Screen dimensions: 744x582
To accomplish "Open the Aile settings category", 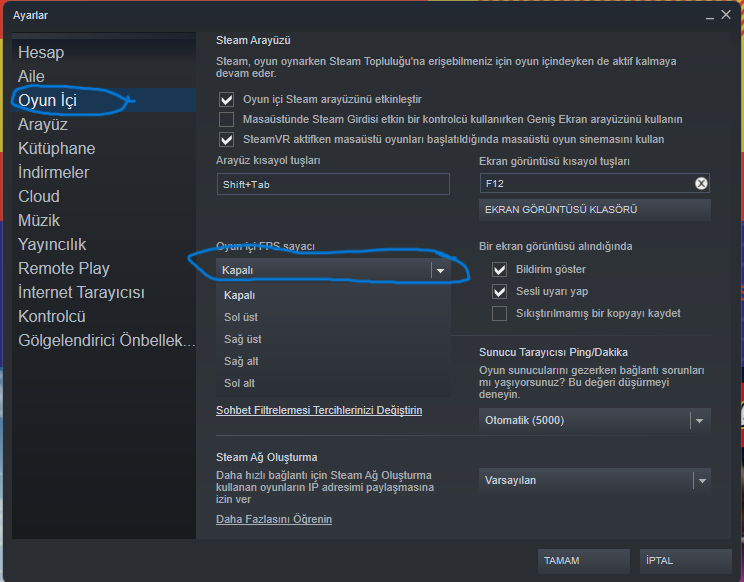I will 104,76.
